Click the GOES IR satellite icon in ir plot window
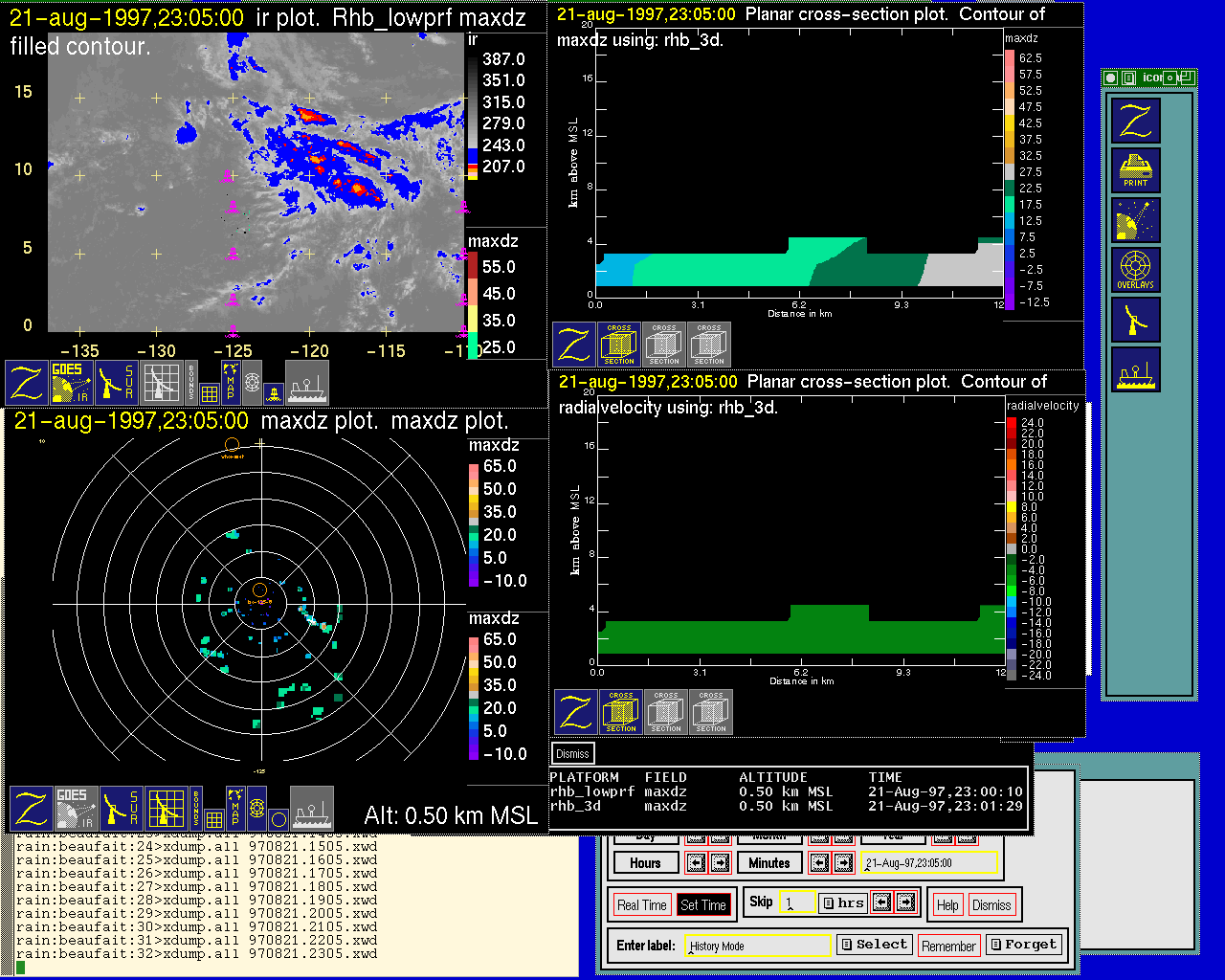Viewport: 1225px width, 980px height. 73,383
